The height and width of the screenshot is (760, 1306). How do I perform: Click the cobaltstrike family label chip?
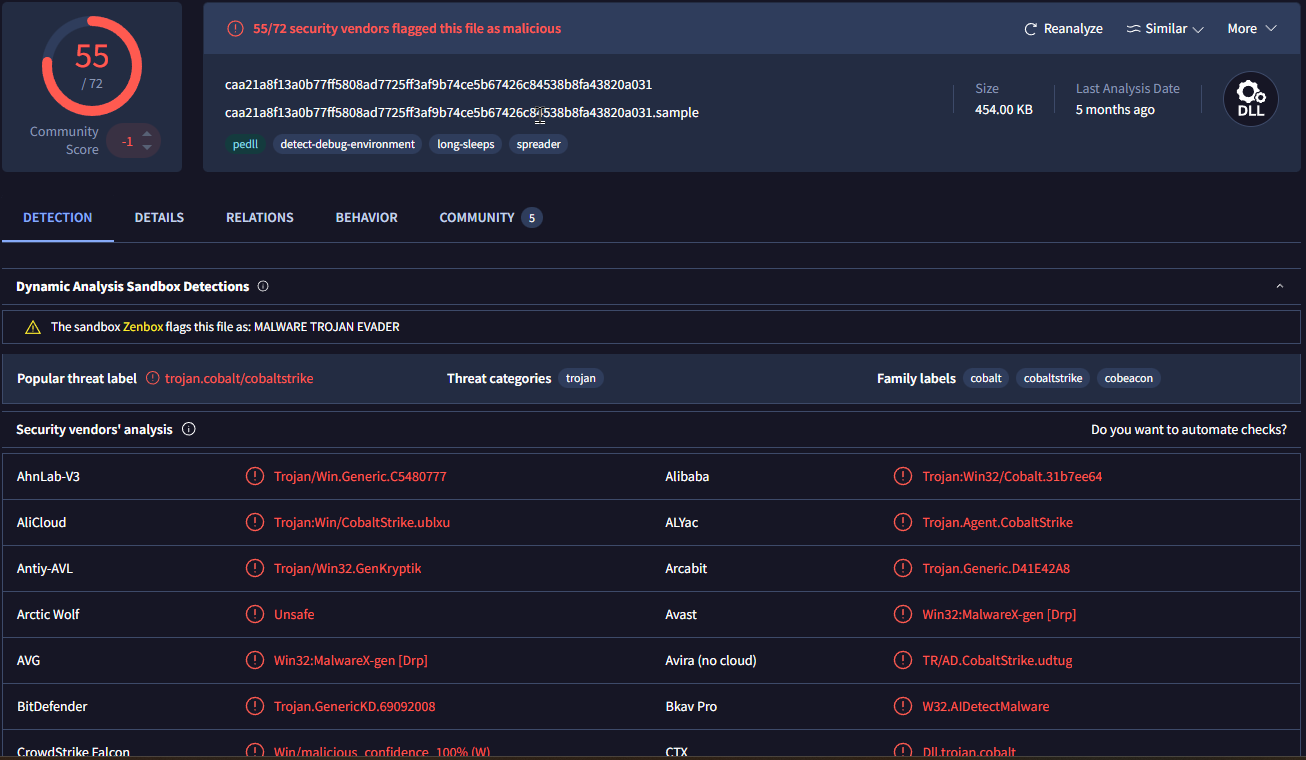click(x=1053, y=378)
